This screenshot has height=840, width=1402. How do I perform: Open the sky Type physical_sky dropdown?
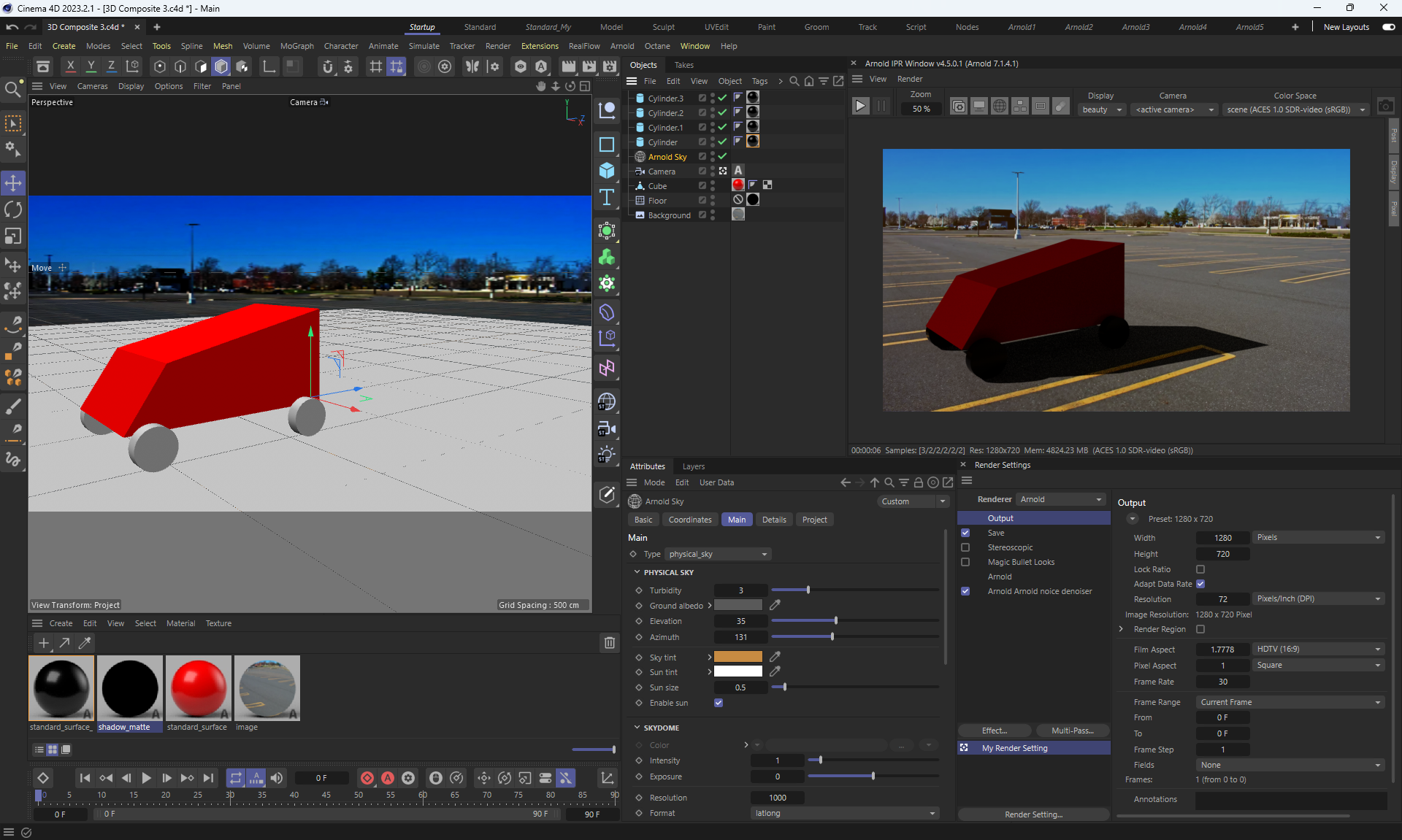click(718, 554)
